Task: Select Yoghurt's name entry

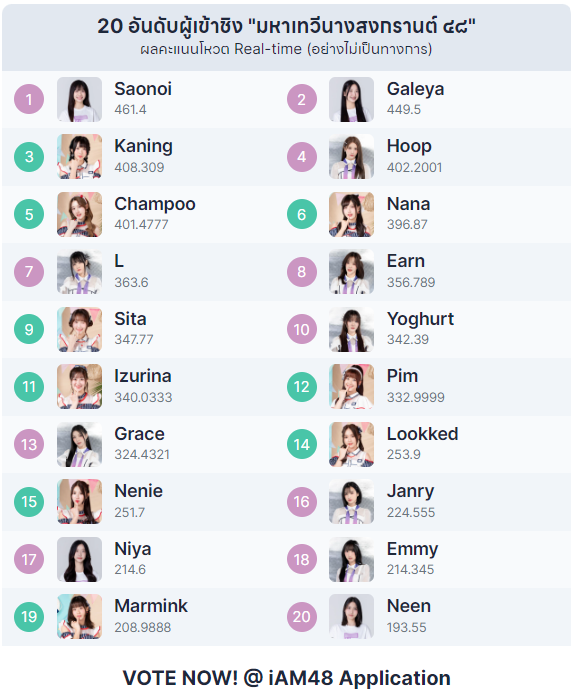Action: coord(420,319)
